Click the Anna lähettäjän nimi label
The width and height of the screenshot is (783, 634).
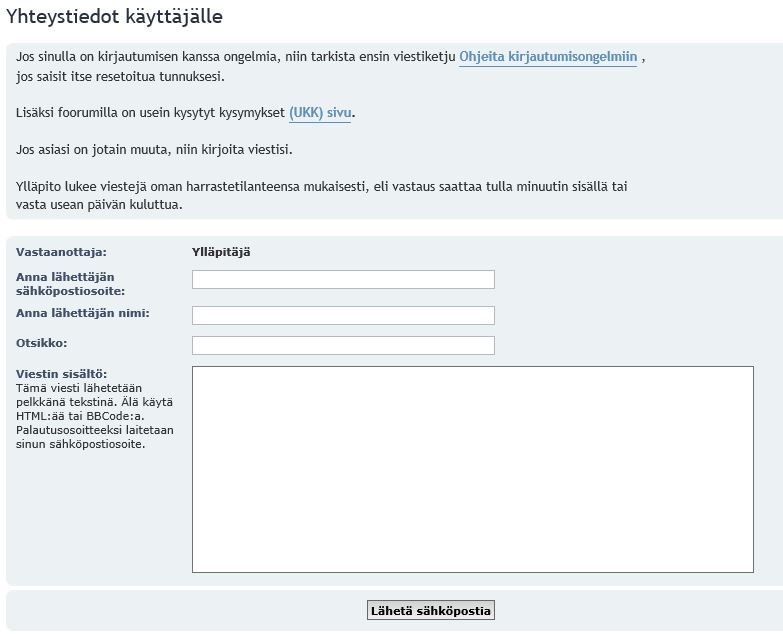83,313
